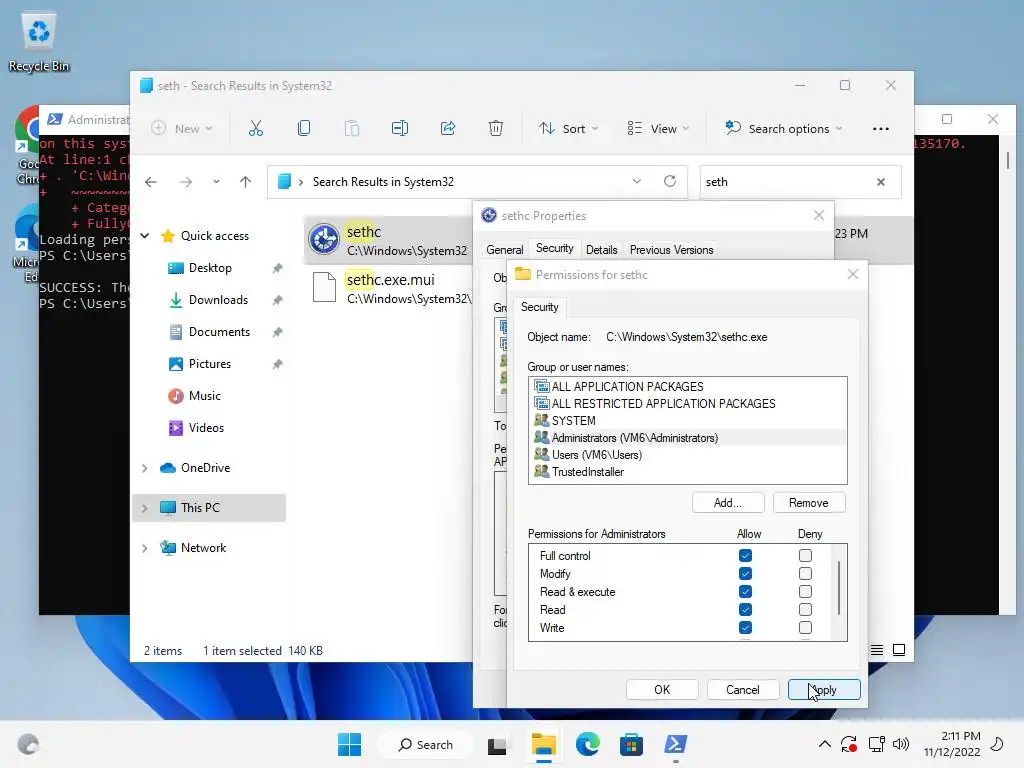Image resolution: width=1024 pixels, height=768 pixels.
Task: Click the Cut scissors icon in Explorer toolbar
Action: pos(255,129)
